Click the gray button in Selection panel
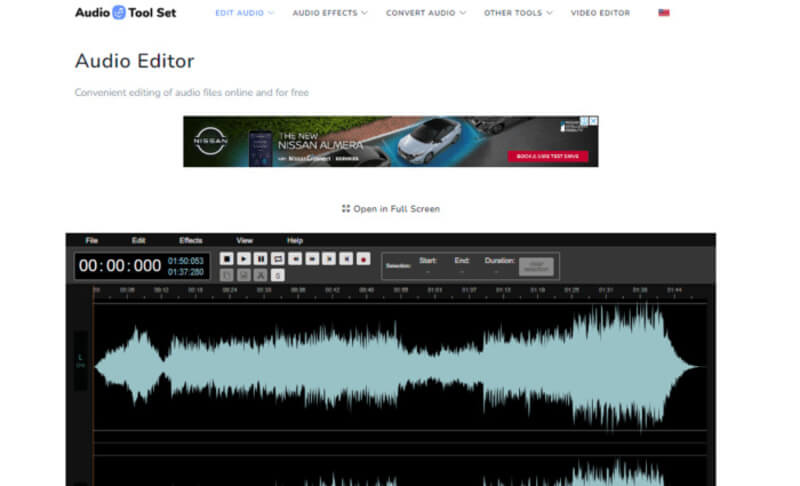Image resolution: width=800 pixels, height=486 pixels. (x=536, y=266)
